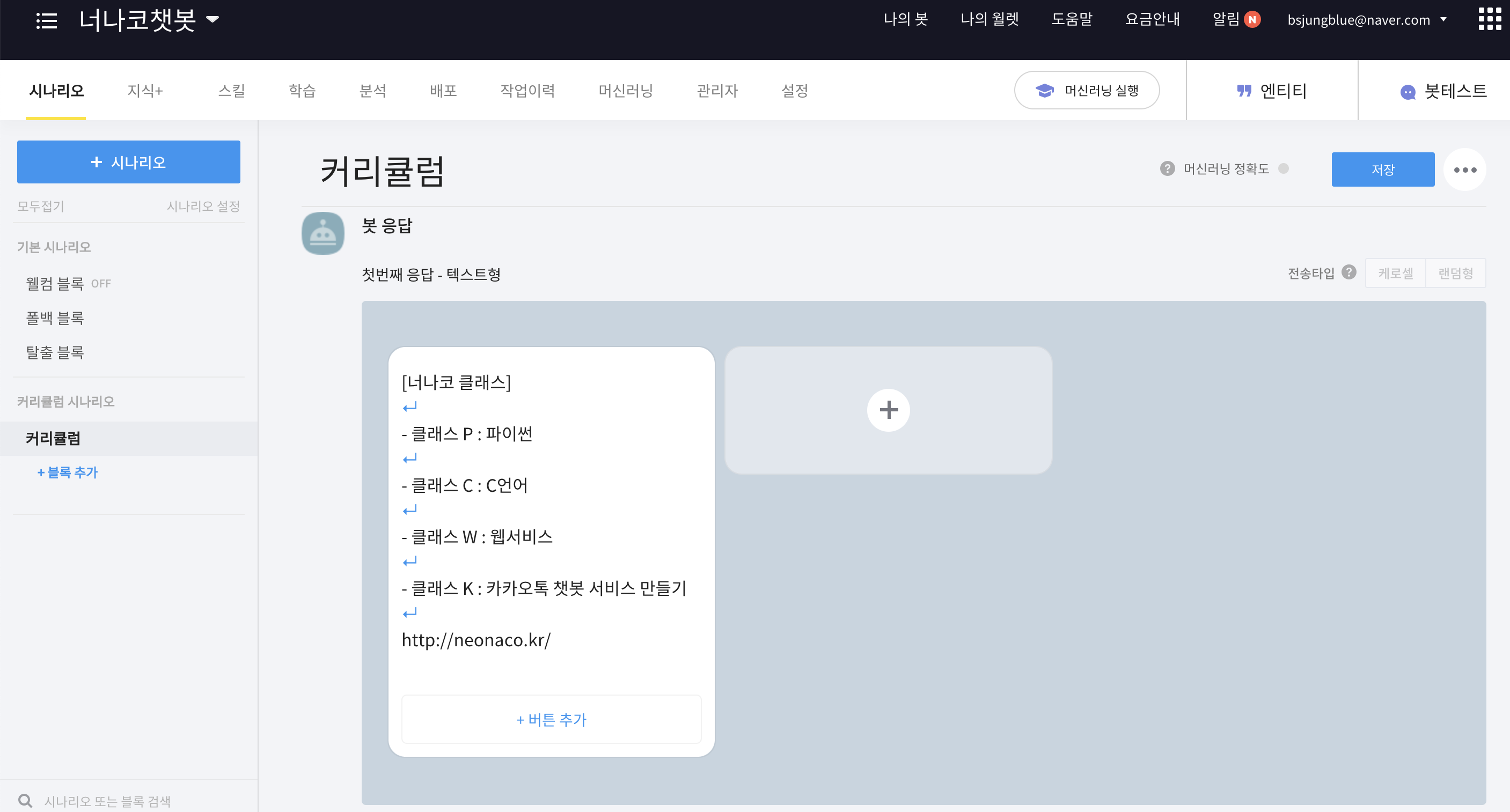Switch to the 지식+ tab
Image resolution: width=1510 pixels, height=812 pixels.
[x=145, y=91]
